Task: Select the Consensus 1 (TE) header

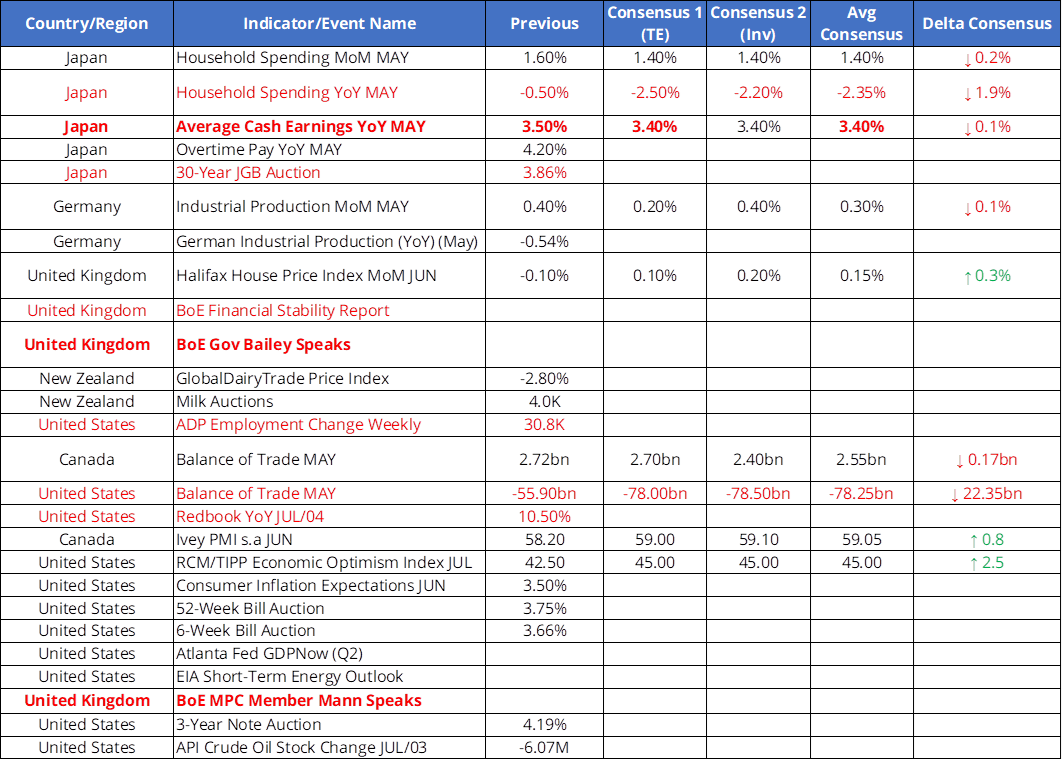Action: coord(655,23)
